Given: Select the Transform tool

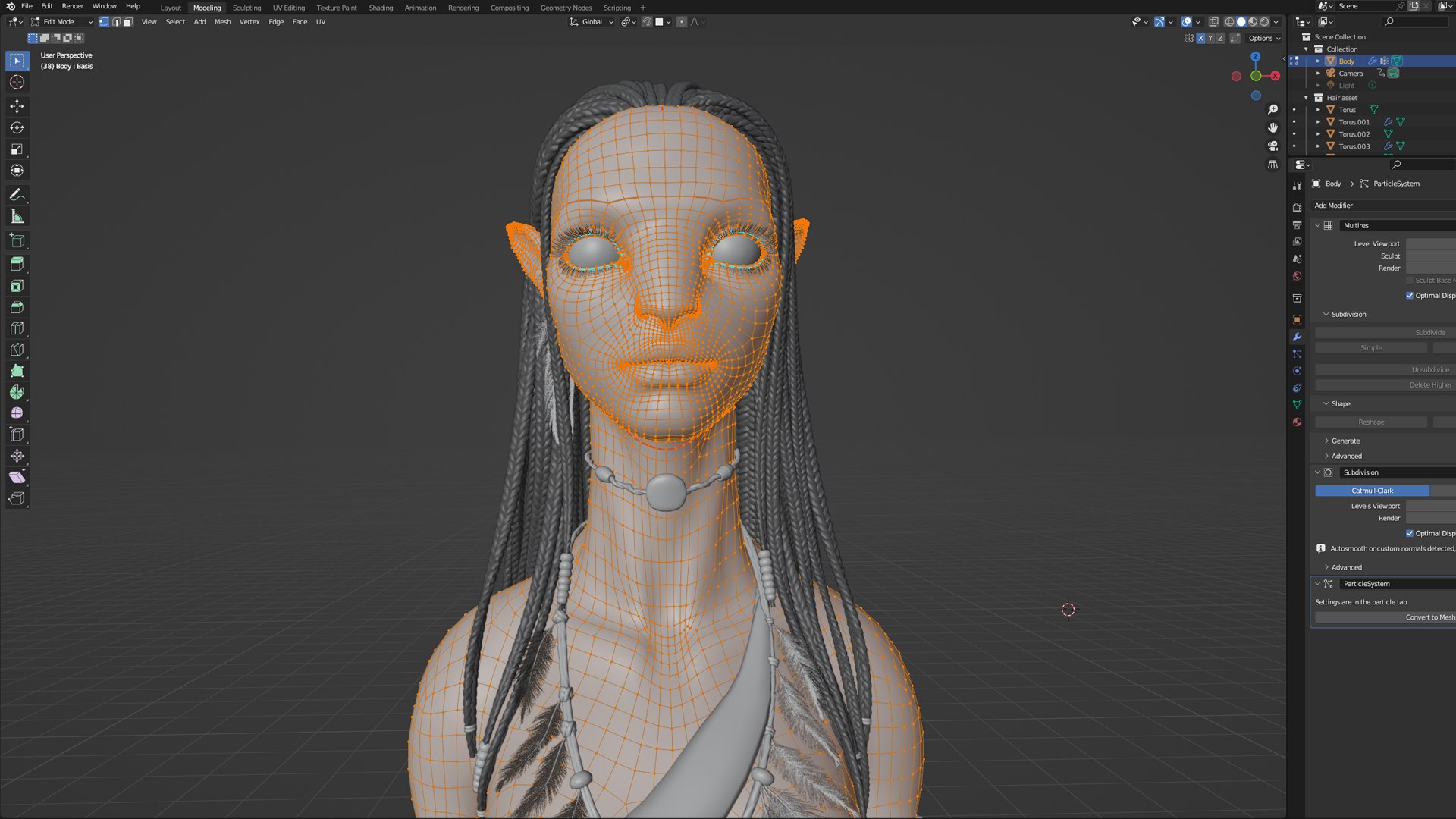Looking at the screenshot, I should tap(17, 170).
